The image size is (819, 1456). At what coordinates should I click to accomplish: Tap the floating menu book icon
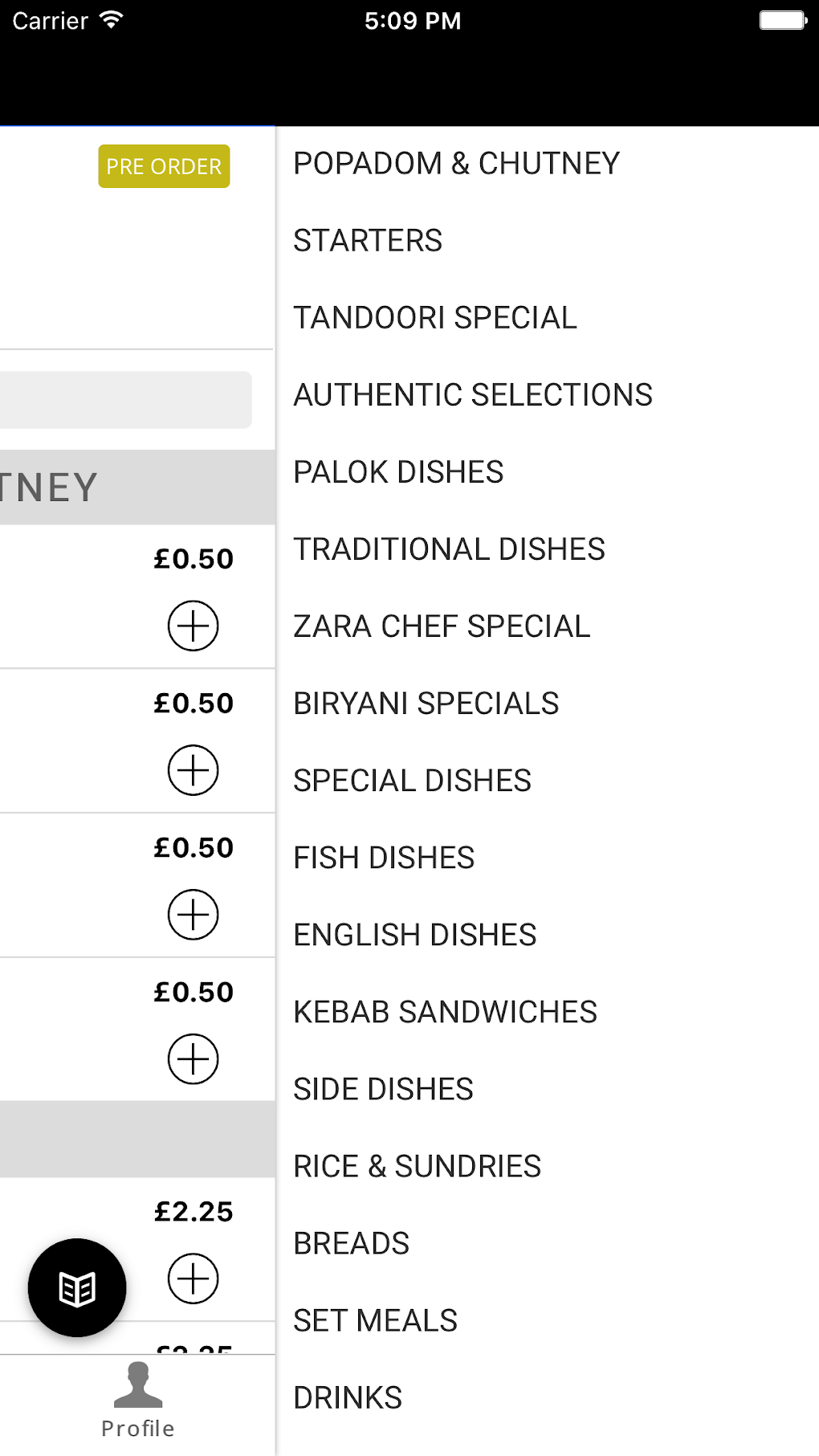point(77,1287)
